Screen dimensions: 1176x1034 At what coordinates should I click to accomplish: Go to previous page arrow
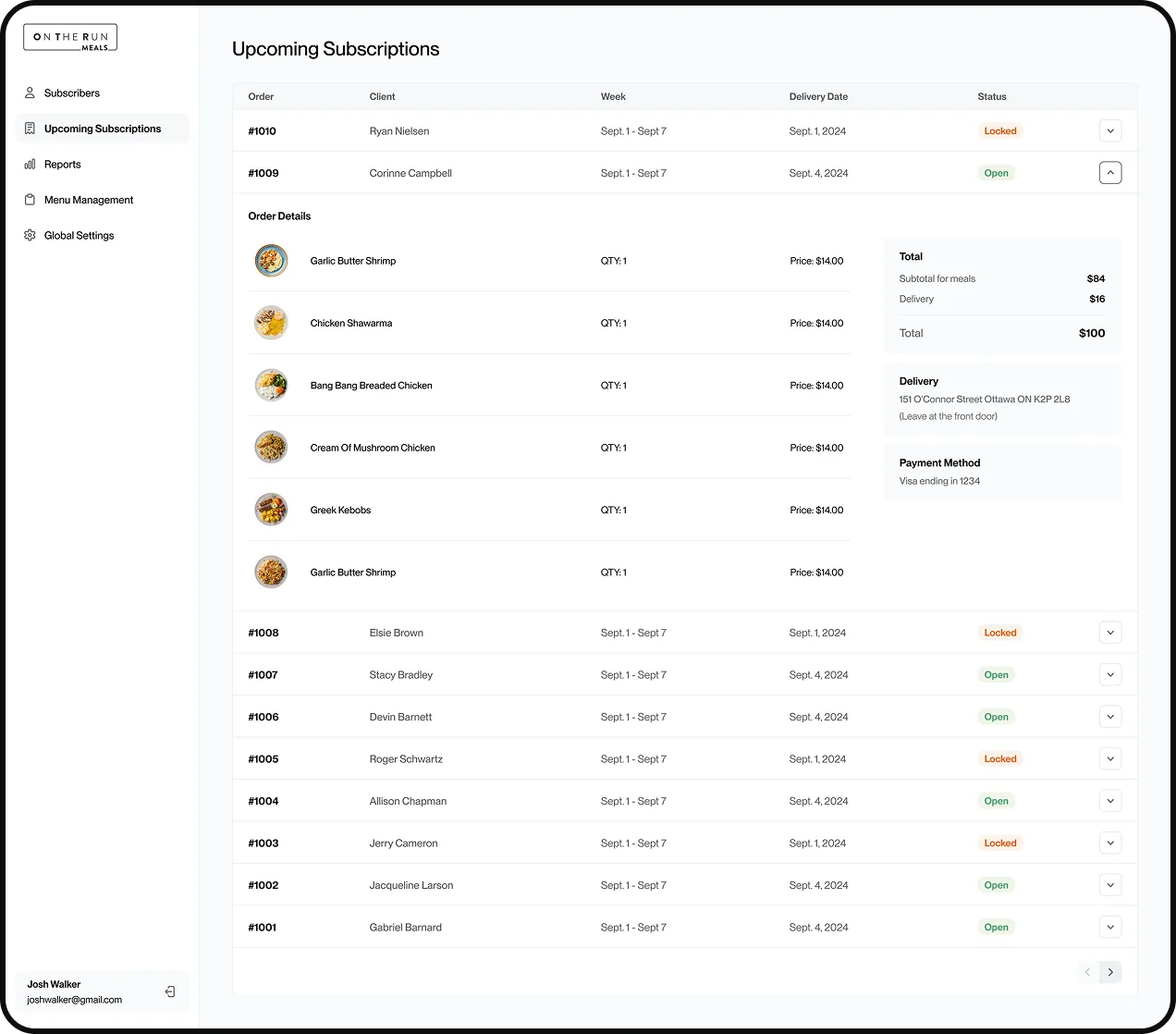pyautogui.click(x=1087, y=972)
